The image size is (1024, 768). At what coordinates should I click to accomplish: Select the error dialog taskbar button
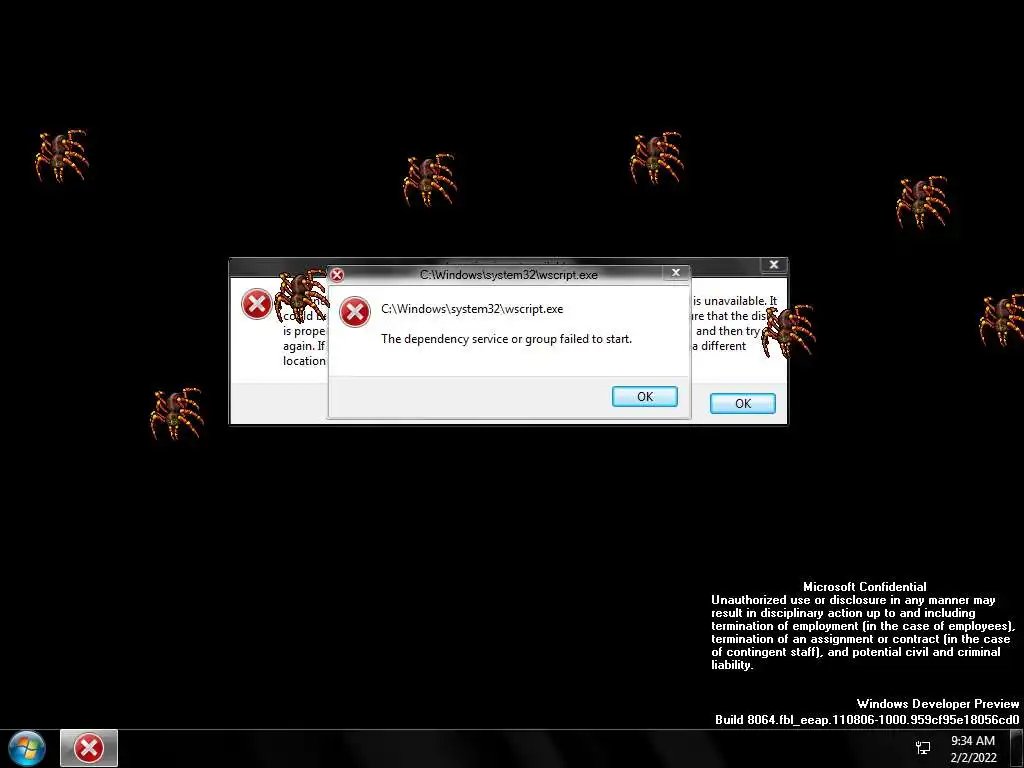tap(89, 748)
